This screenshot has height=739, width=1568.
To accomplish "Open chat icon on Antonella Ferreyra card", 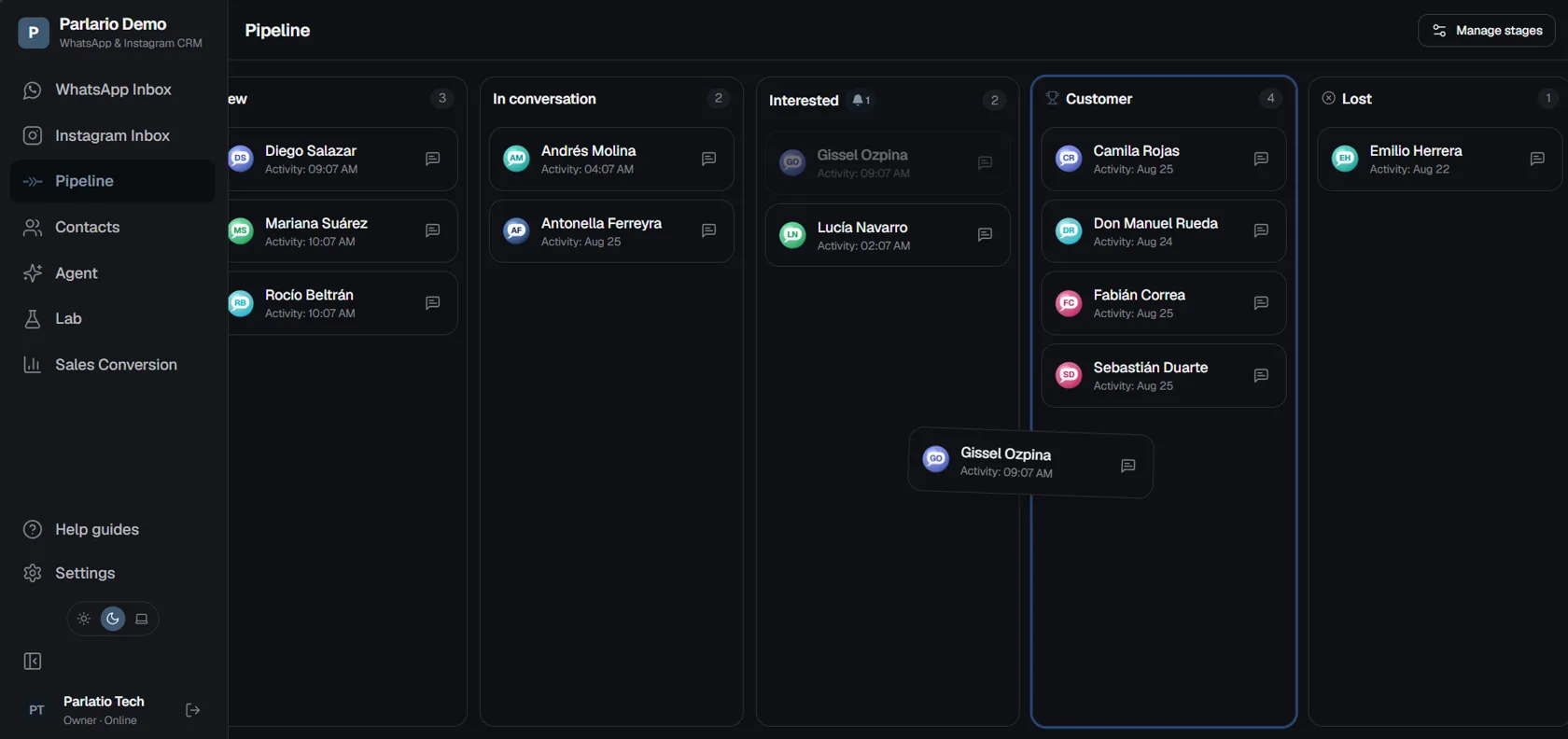I will pos(708,230).
